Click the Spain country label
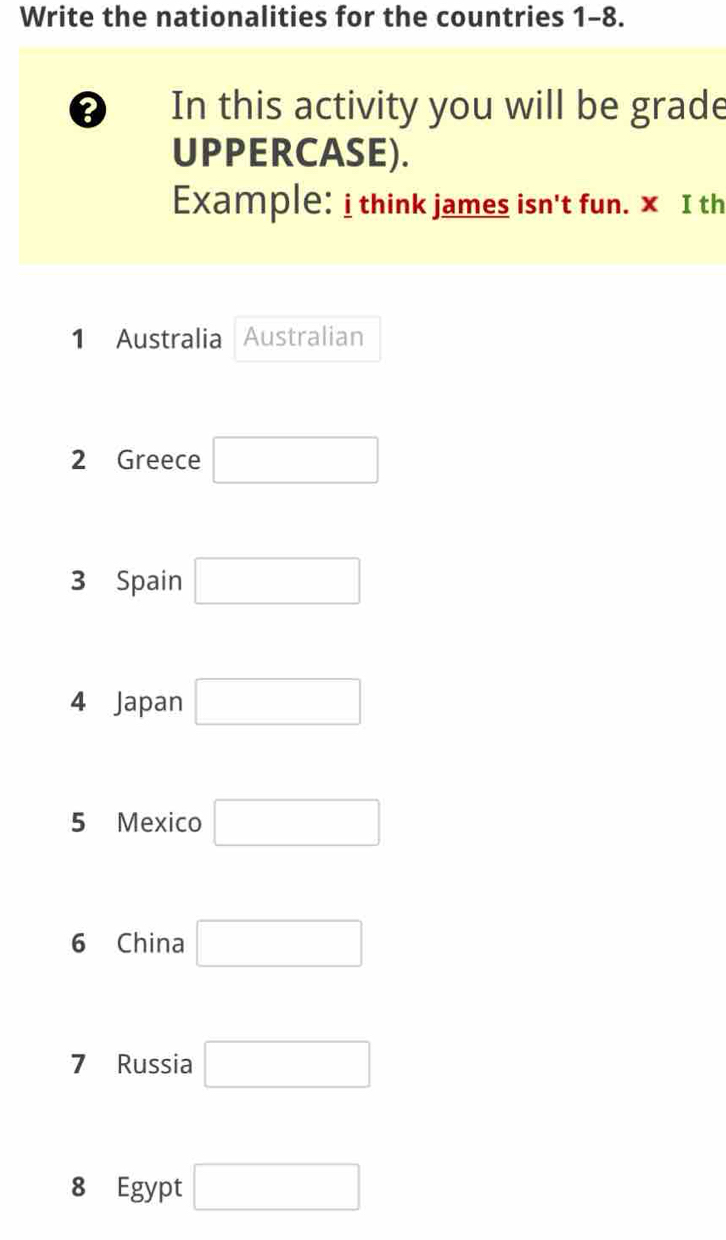Image resolution: width=726 pixels, height=1240 pixels. 148,580
